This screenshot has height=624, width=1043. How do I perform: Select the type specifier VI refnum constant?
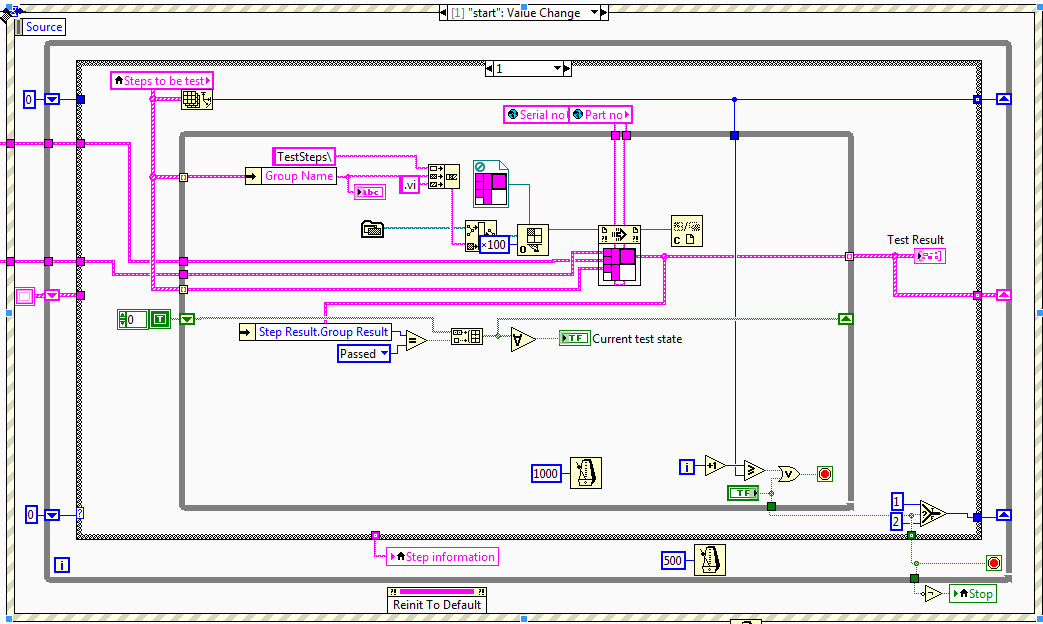pyautogui.click(x=491, y=184)
